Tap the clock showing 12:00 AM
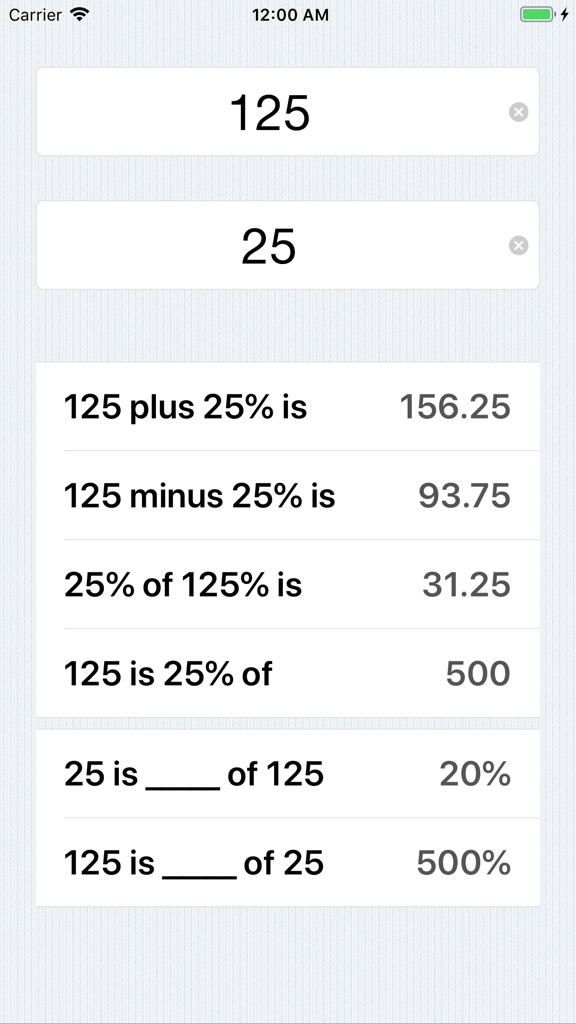This screenshot has height=1024, width=576. point(288,15)
